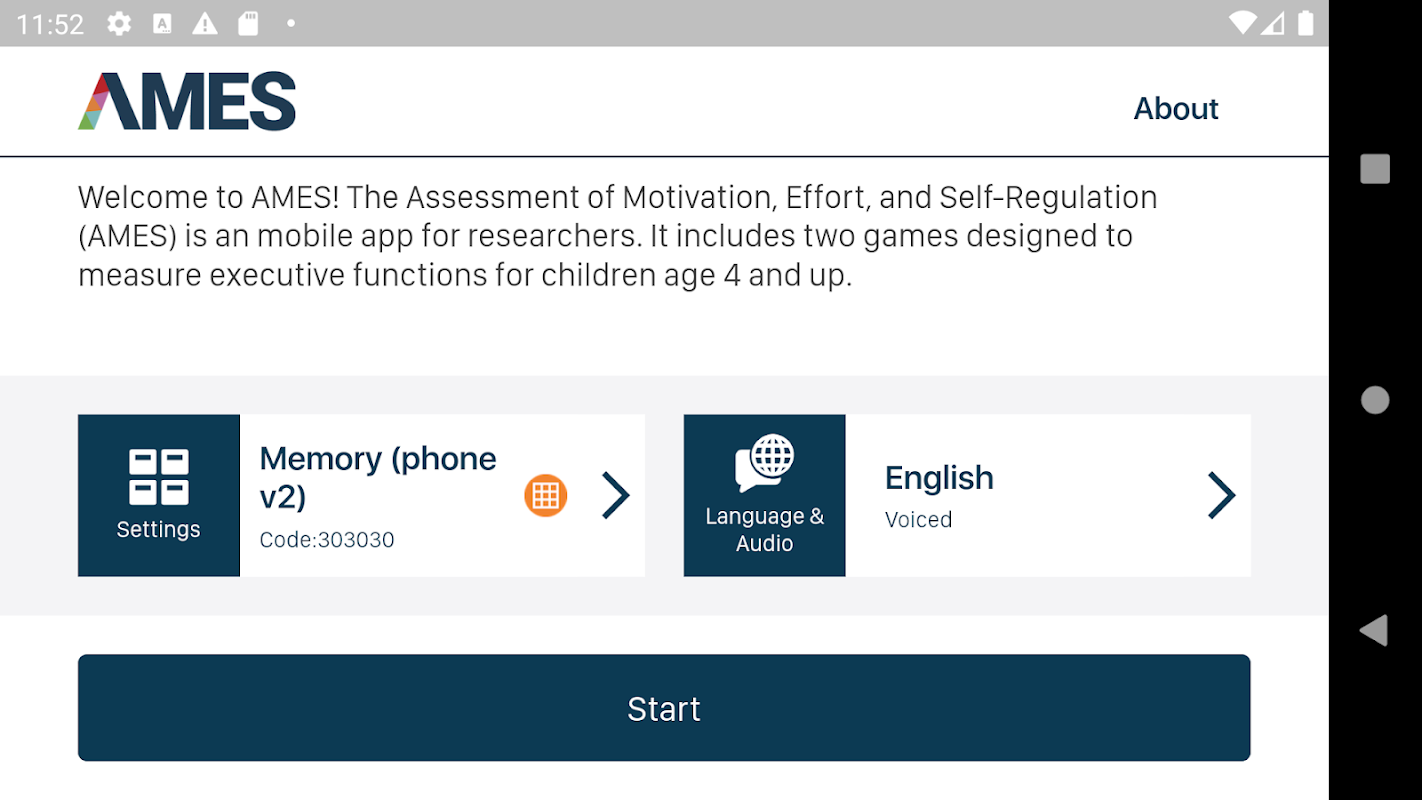
Task: Tap the Android recents square button
Action: pyautogui.click(x=1375, y=169)
